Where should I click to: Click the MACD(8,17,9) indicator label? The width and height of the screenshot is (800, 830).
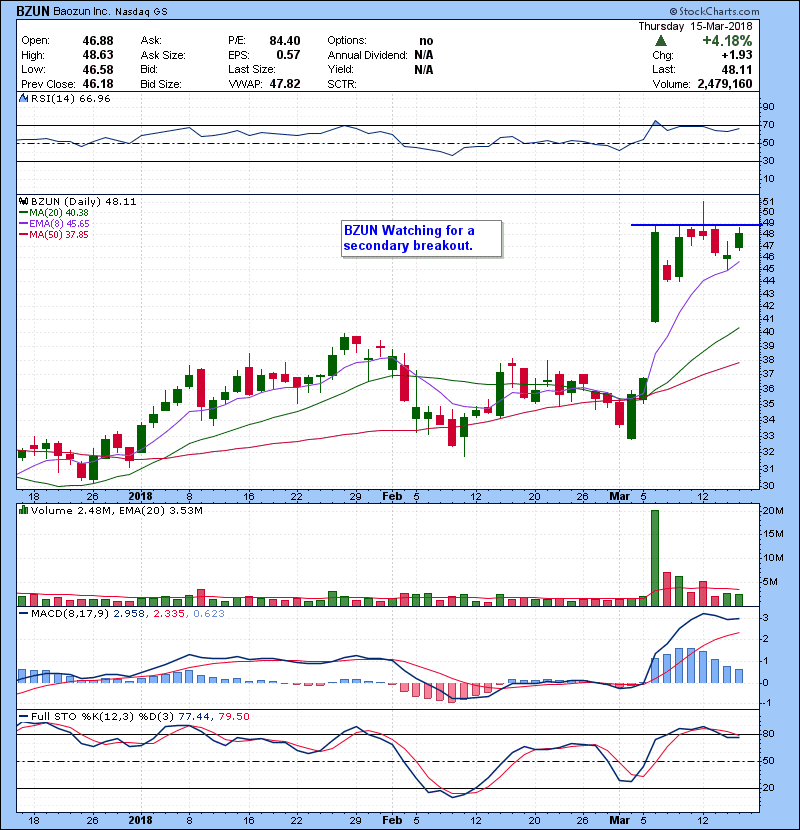[x=70, y=614]
